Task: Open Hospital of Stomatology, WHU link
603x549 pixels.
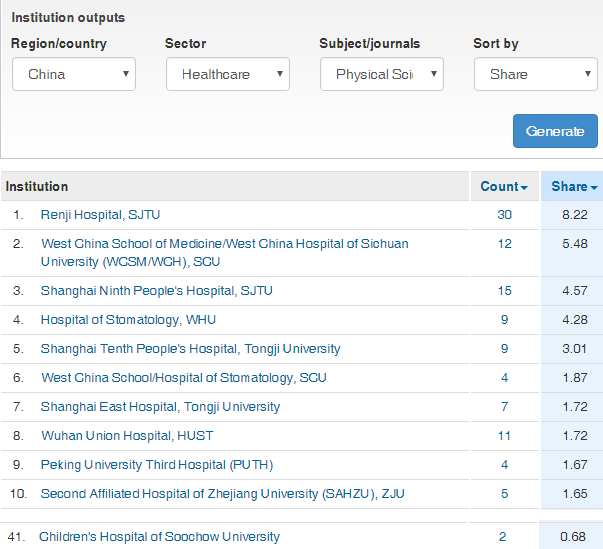Action: [128, 320]
